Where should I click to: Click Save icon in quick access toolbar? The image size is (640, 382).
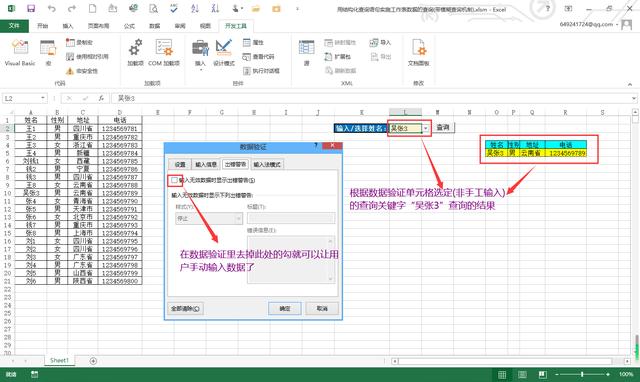tap(31, 9)
